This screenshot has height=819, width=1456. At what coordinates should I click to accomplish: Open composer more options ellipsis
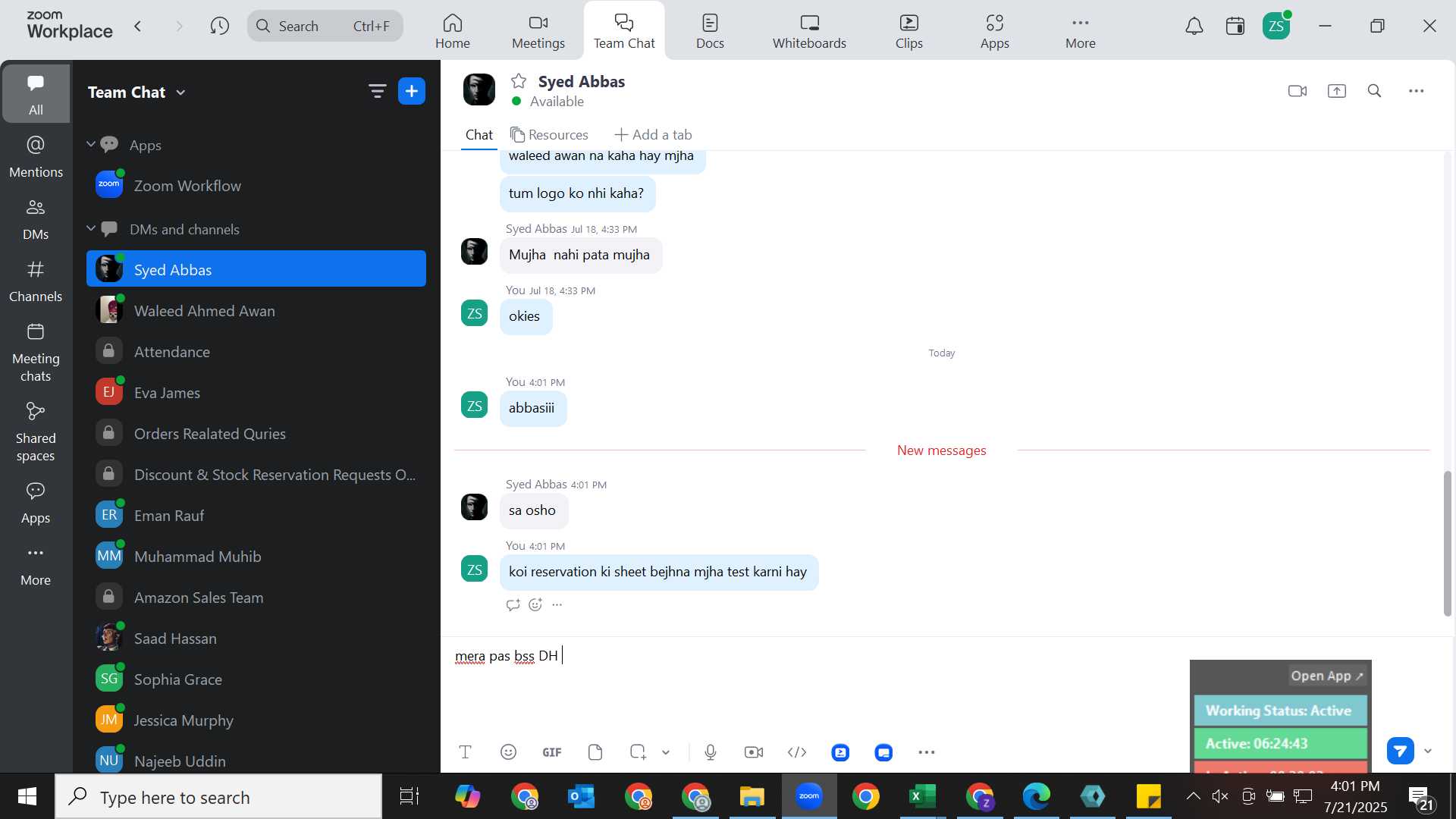point(927,752)
